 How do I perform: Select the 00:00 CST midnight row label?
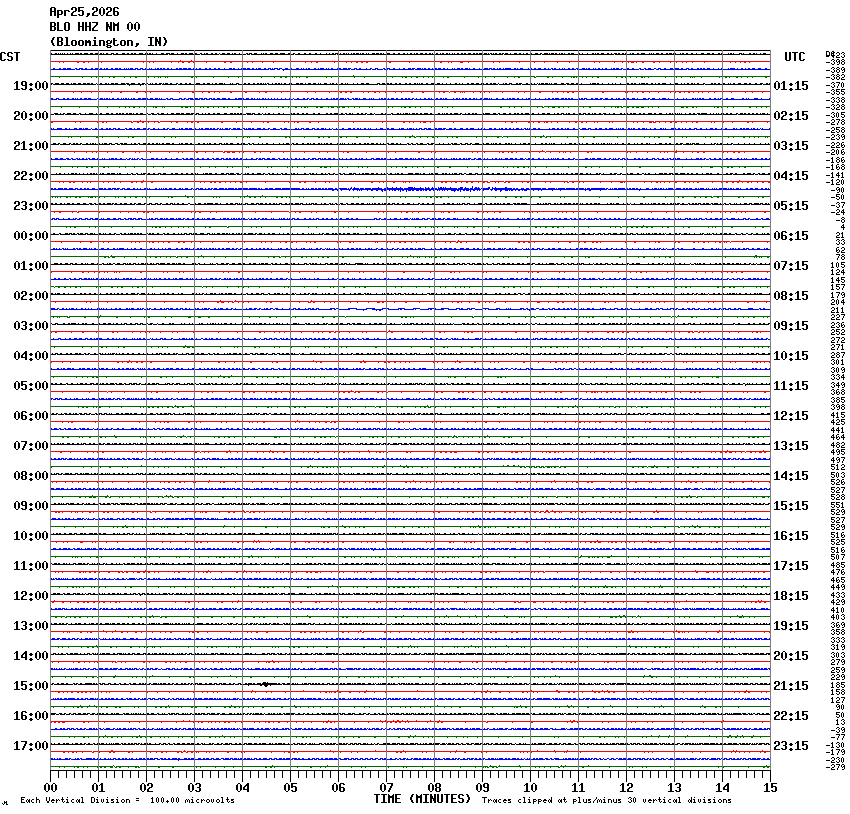point(30,236)
